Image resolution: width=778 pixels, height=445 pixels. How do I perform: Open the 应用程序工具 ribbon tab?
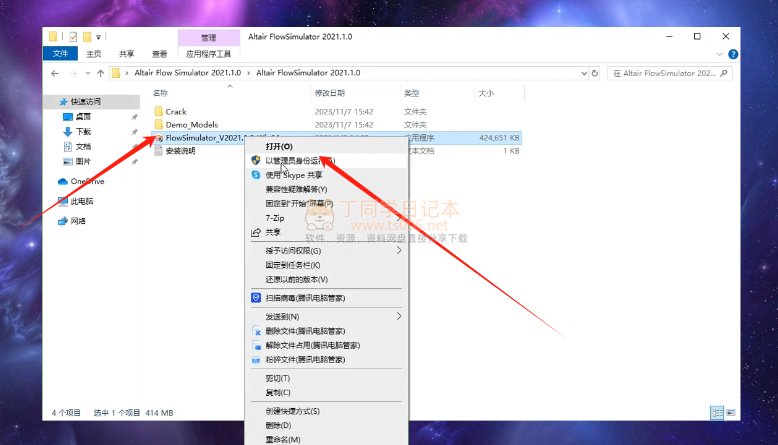pos(208,54)
